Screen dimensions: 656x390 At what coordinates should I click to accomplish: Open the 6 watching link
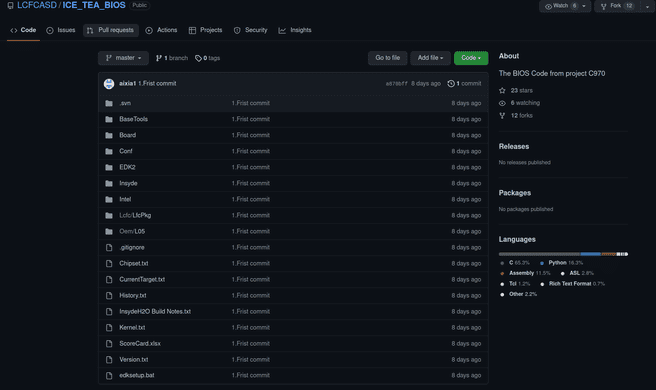(x=519, y=103)
